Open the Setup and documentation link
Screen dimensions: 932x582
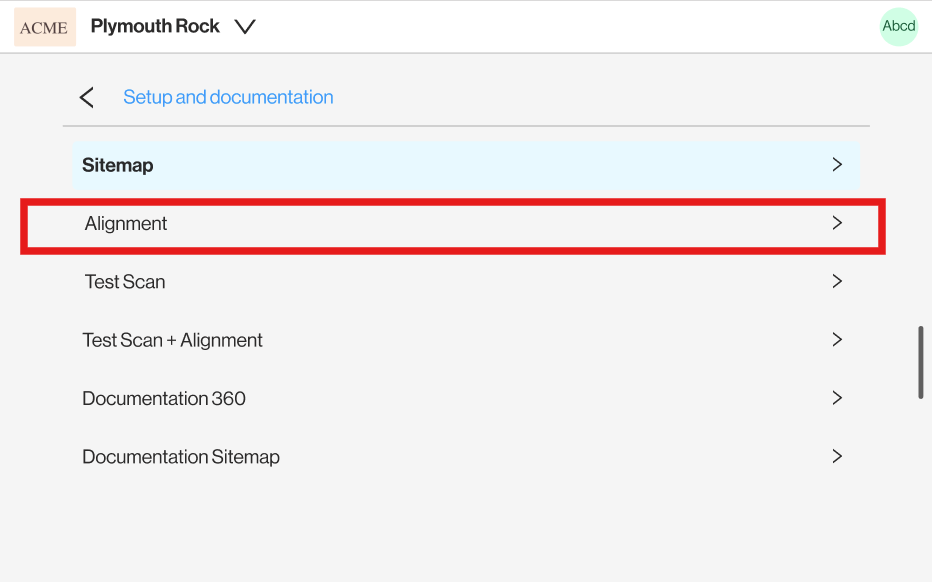tap(228, 97)
